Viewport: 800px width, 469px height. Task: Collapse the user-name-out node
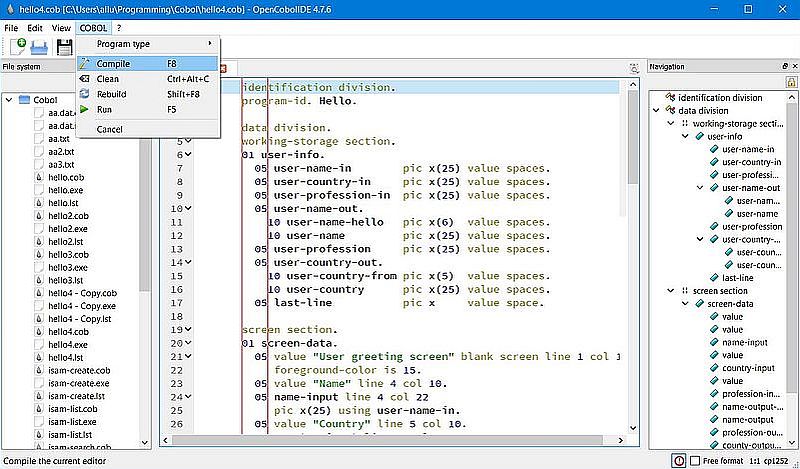point(700,188)
